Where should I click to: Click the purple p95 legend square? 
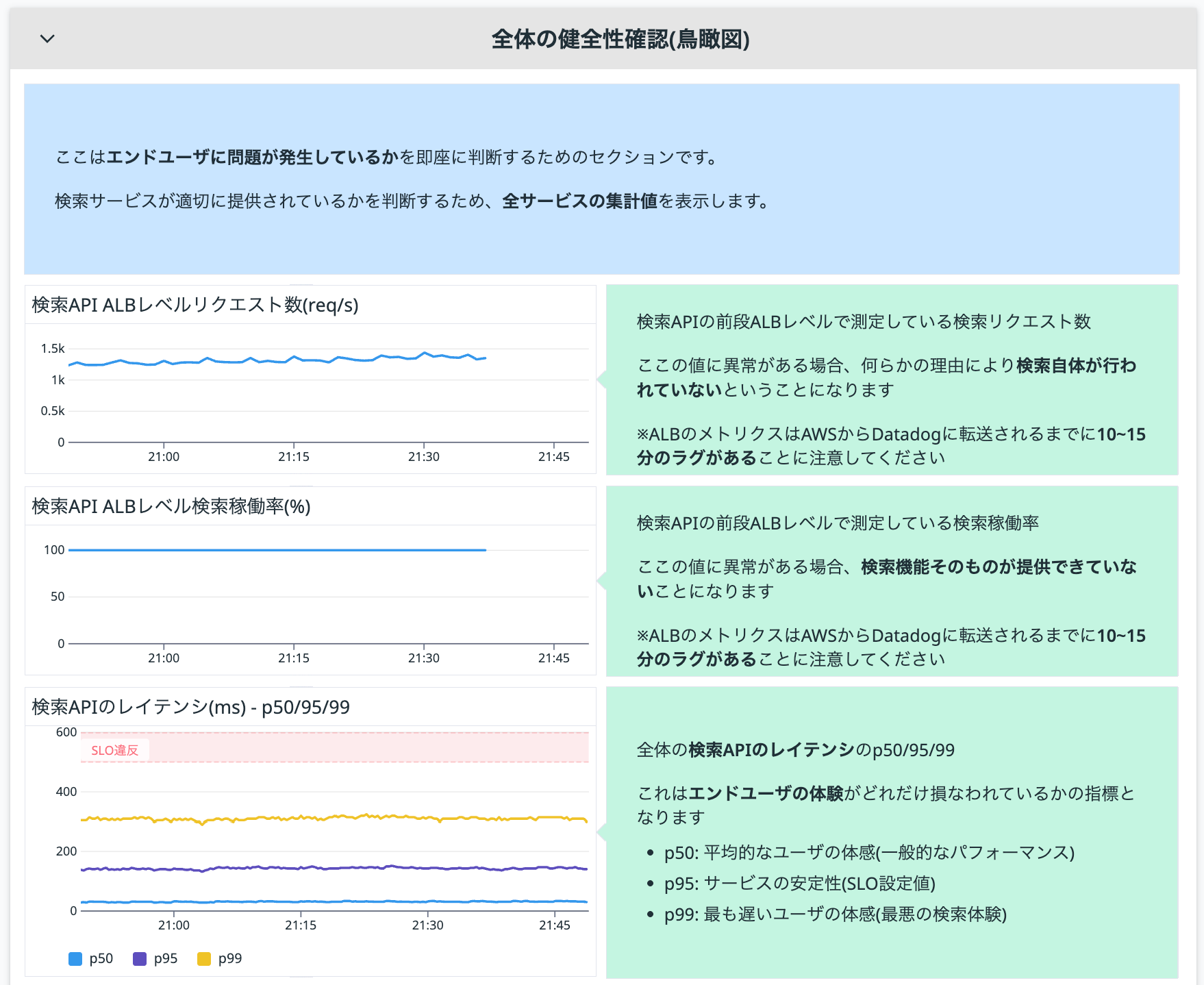(139, 958)
